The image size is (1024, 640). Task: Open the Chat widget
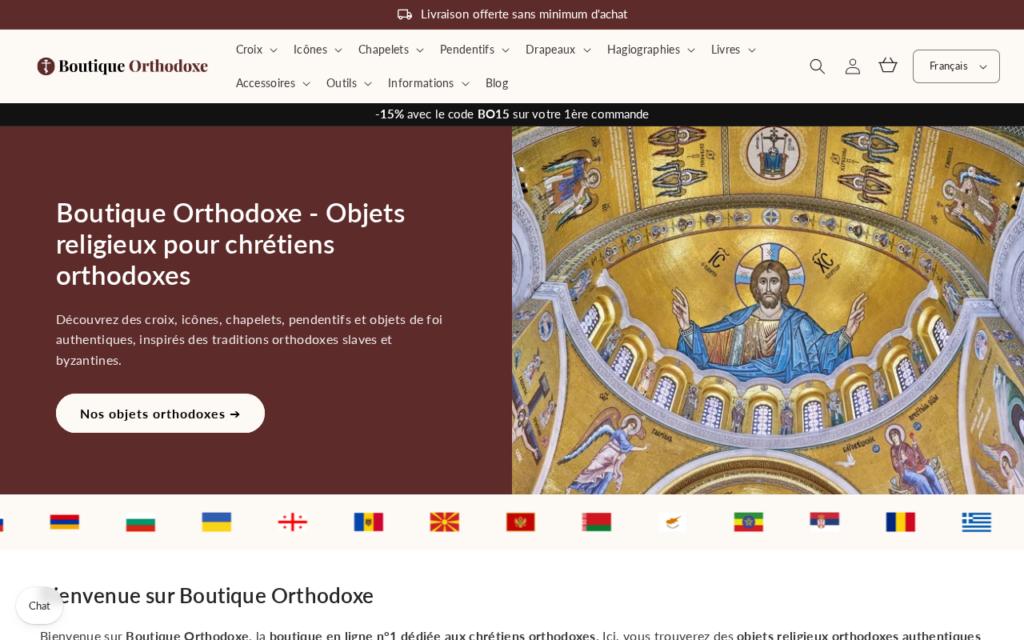tap(39, 606)
